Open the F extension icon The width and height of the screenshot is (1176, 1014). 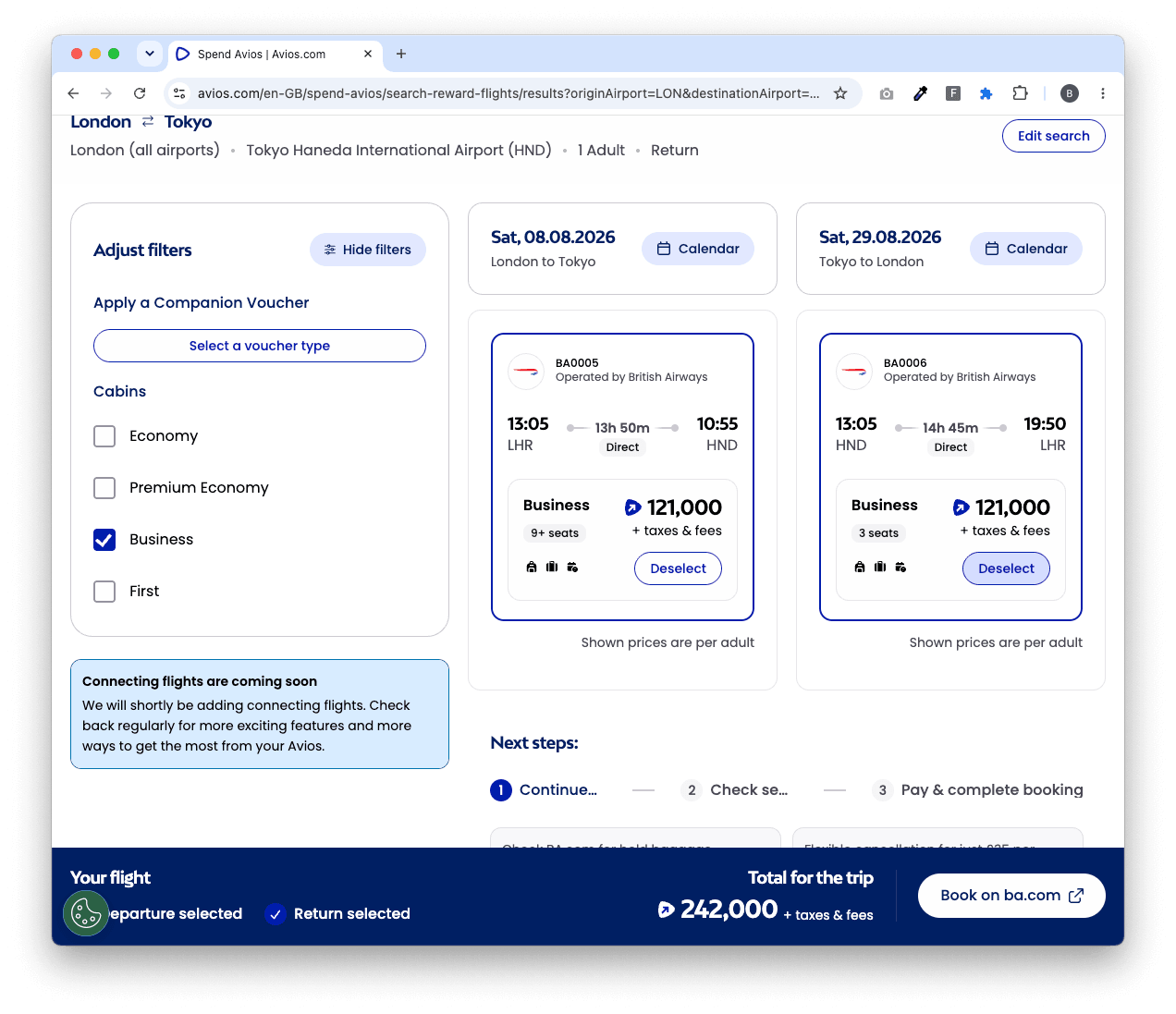tap(953, 93)
